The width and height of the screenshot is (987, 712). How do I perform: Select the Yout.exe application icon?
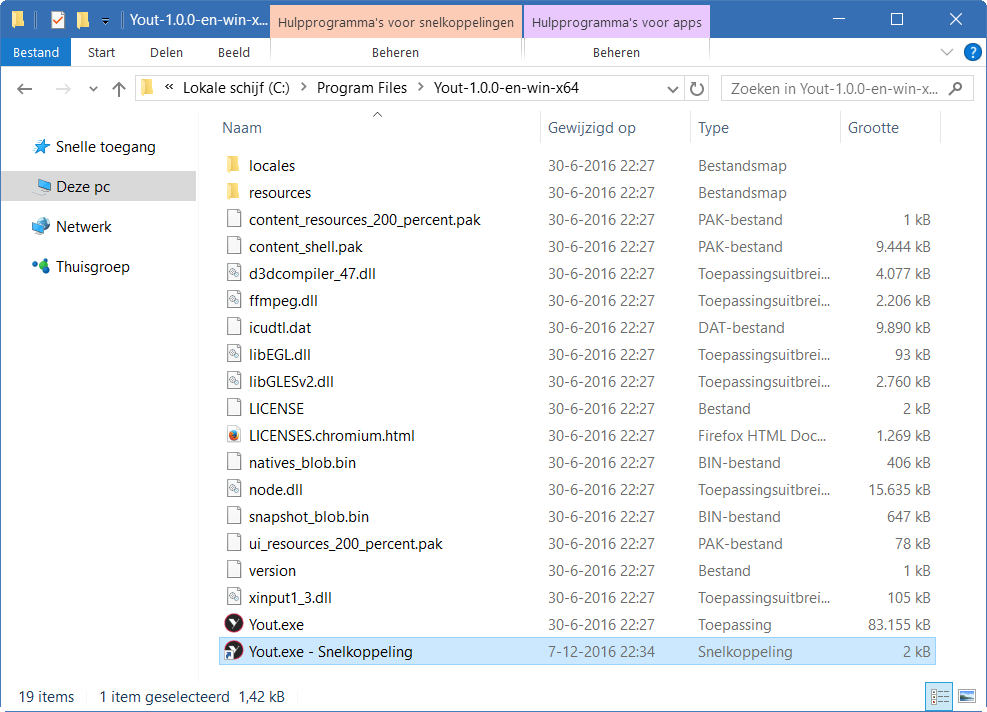click(x=234, y=624)
